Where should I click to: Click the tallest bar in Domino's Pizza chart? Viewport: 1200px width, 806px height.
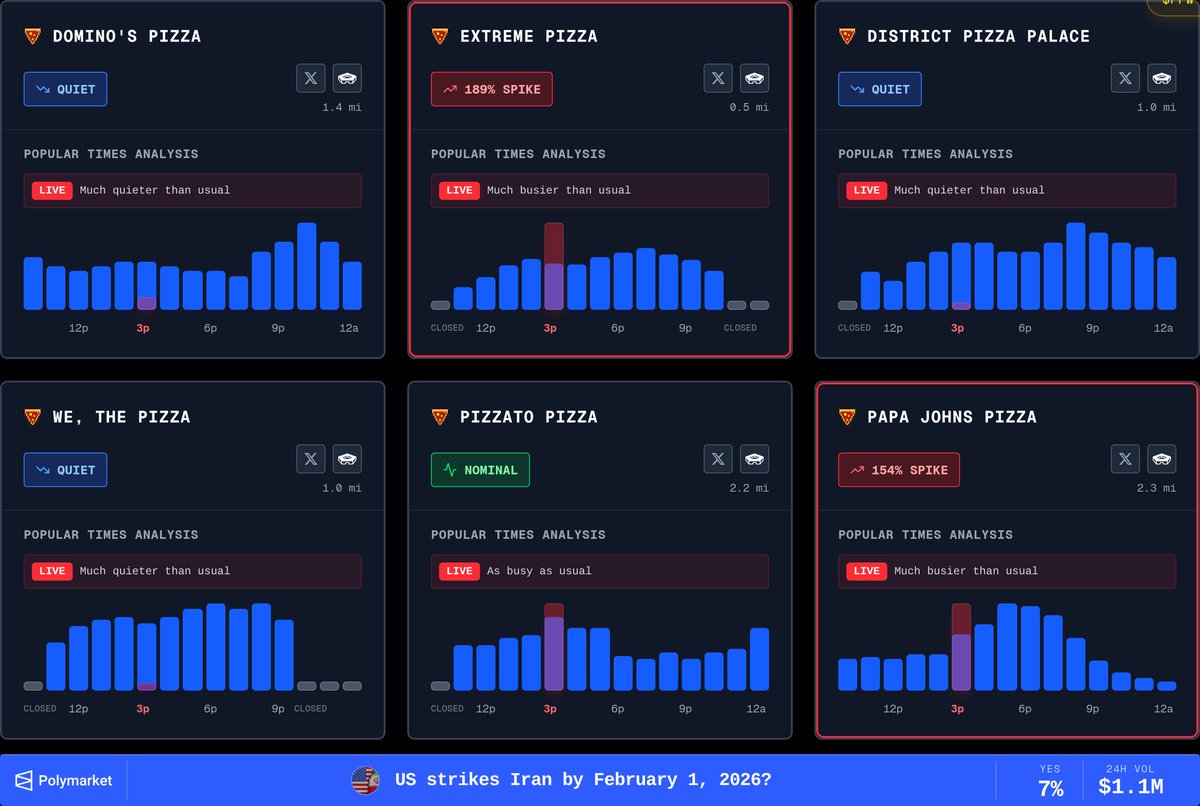pyautogui.click(x=307, y=266)
